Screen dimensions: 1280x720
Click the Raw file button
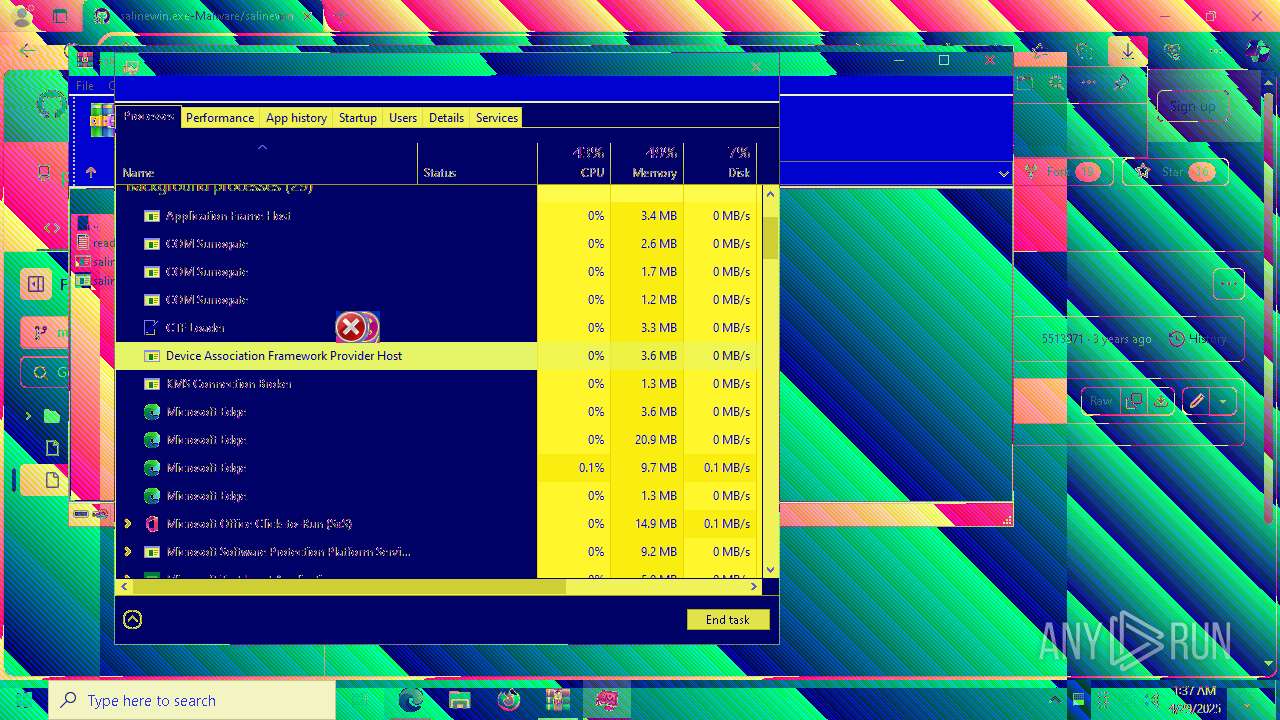coord(1100,401)
